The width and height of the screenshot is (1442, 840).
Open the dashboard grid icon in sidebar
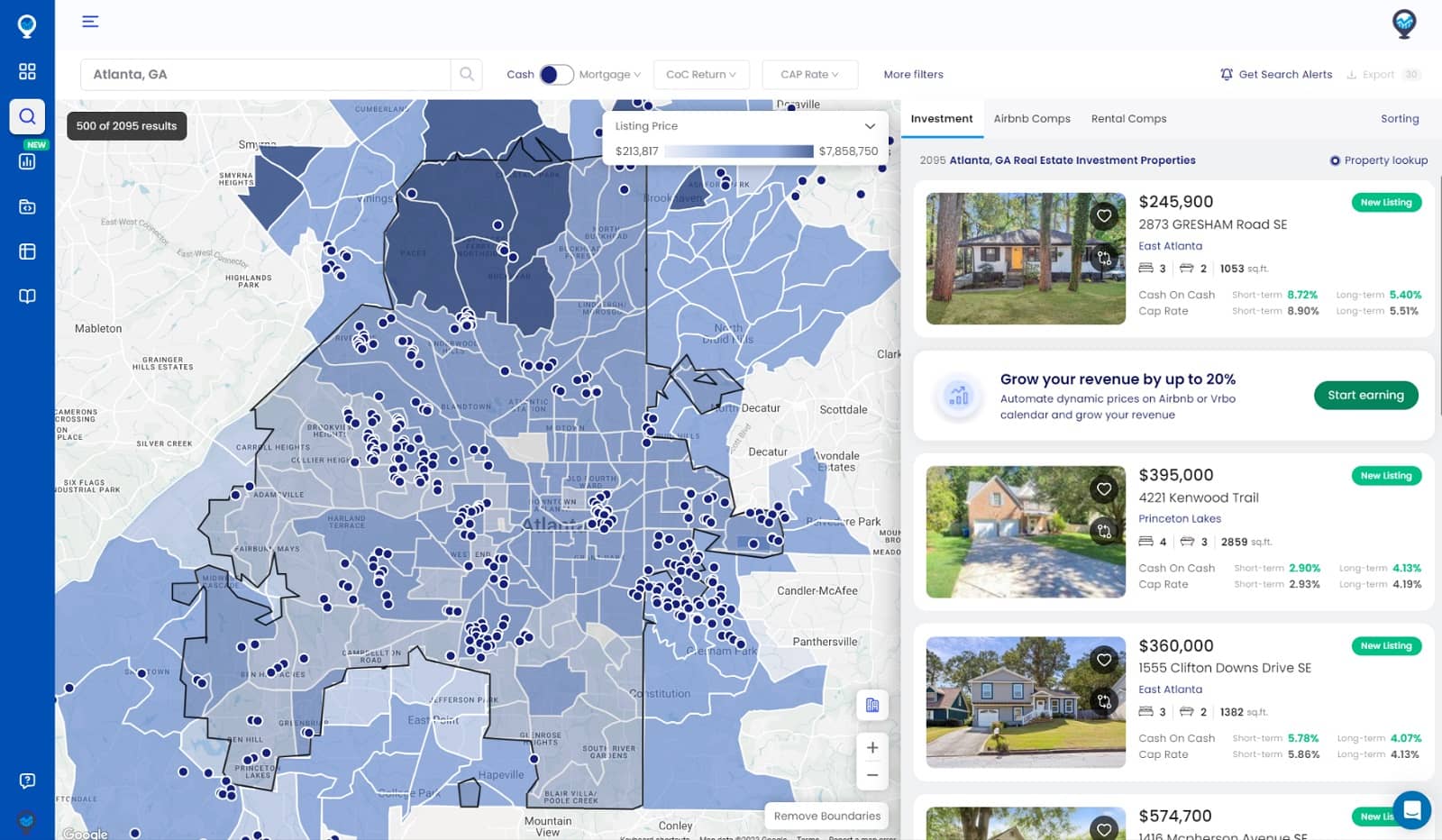(x=27, y=71)
